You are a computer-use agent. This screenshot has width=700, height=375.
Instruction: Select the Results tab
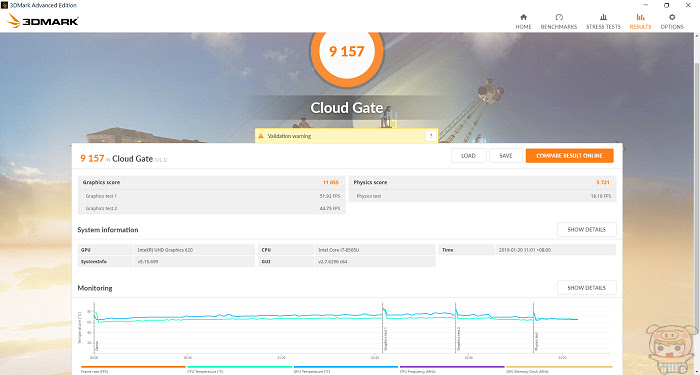click(x=640, y=21)
